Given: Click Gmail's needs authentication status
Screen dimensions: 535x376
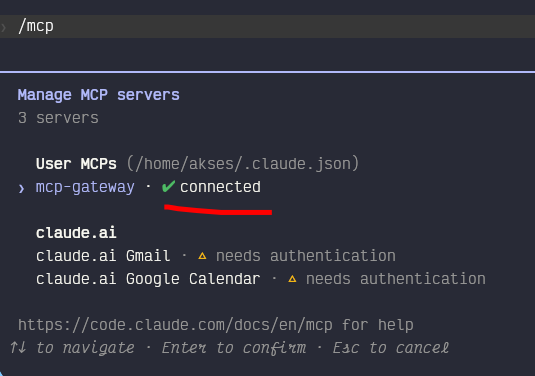Looking at the screenshot, I should coord(306,256).
